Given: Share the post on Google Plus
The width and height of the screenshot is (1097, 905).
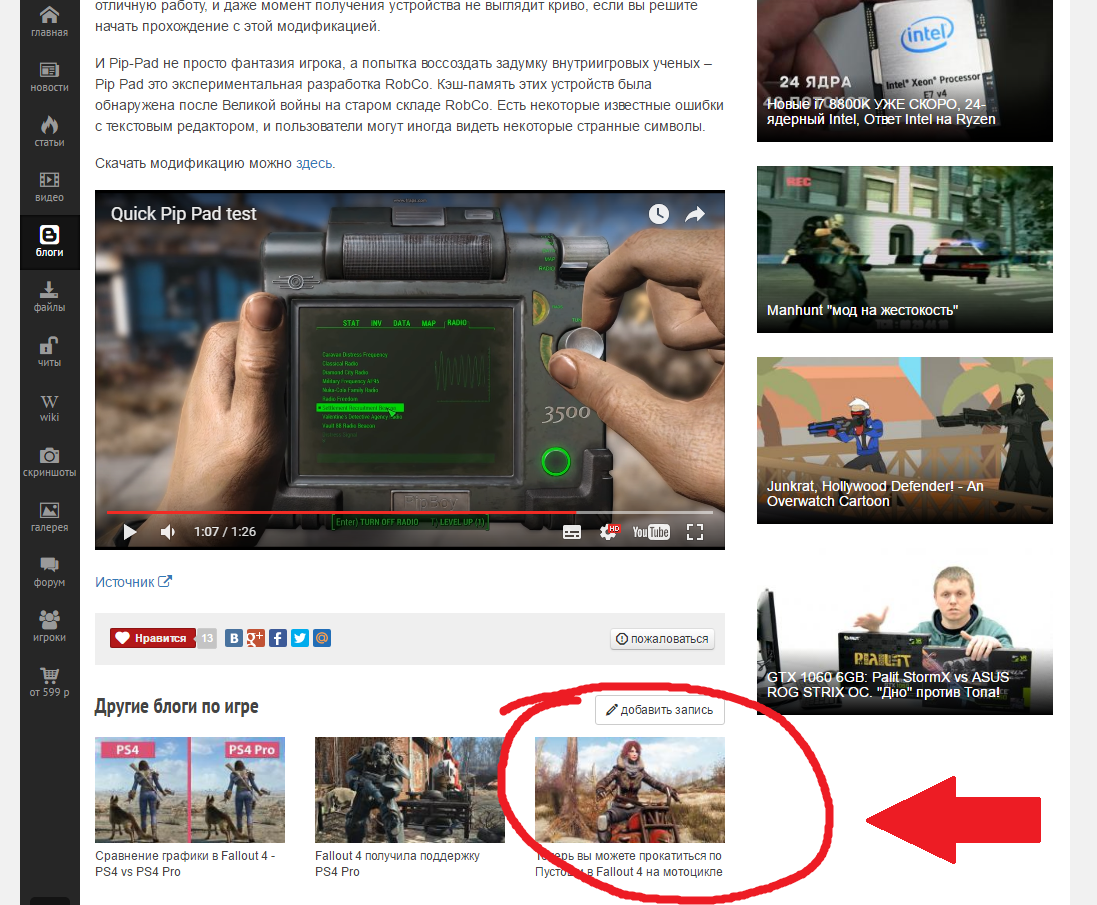Looking at the screenshot, I should click(x=255, y=638).
